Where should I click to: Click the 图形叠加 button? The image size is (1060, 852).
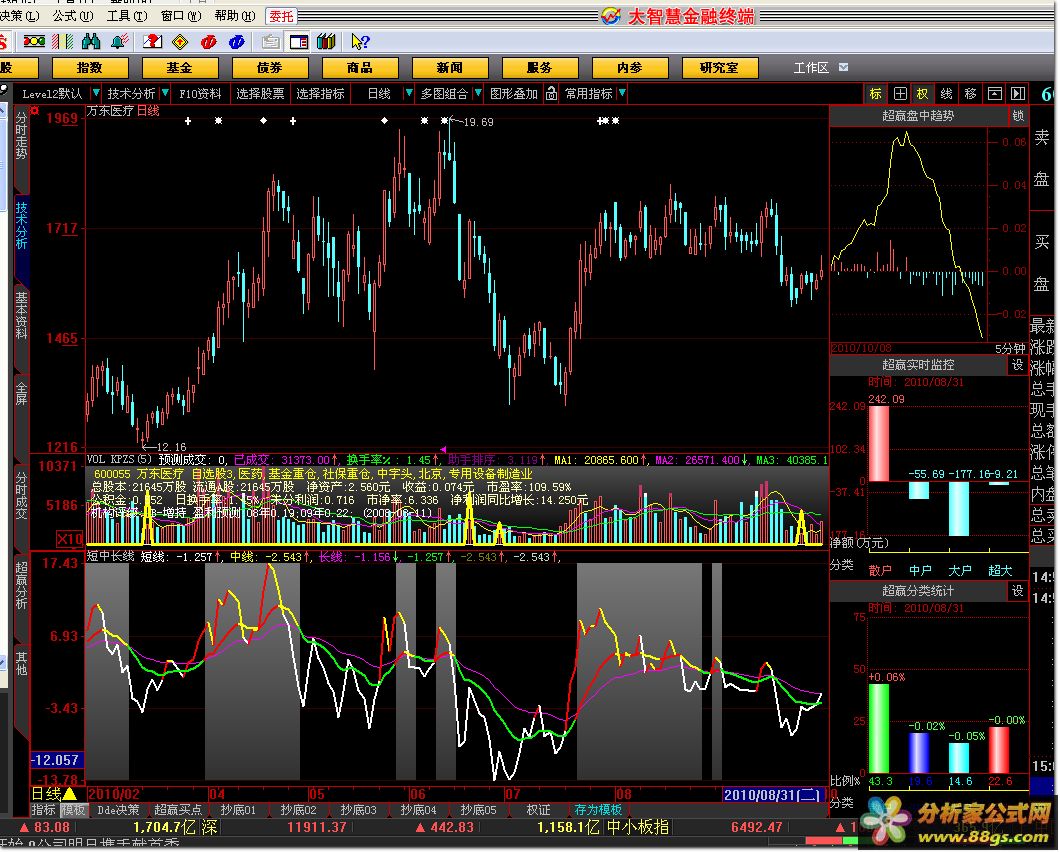coord(514,93)
